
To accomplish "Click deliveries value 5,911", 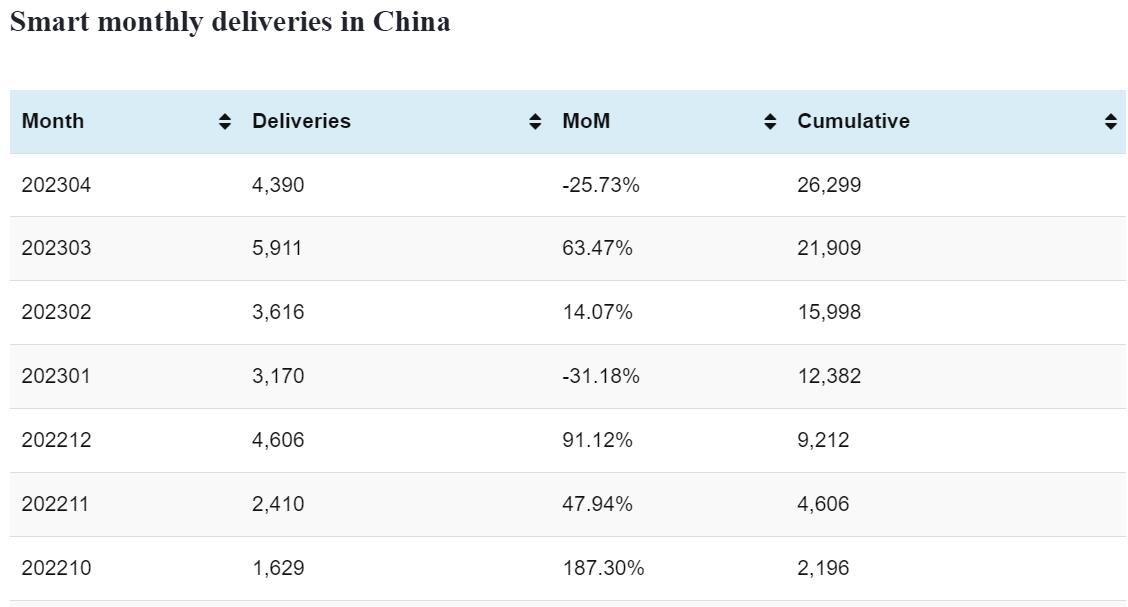I will (277, 248).
